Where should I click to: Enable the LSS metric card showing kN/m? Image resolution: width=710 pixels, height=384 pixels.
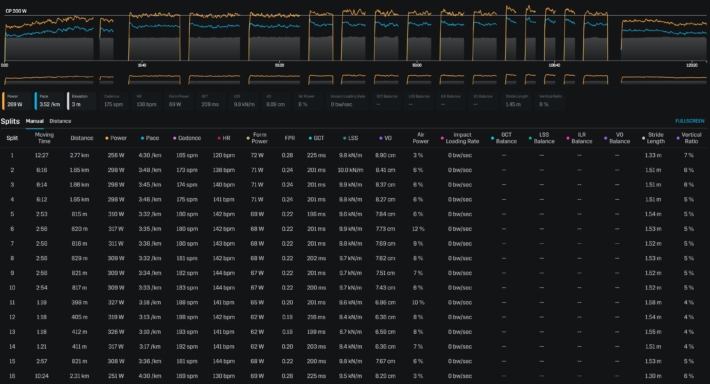pyautogui.click(x=245, y=101)
